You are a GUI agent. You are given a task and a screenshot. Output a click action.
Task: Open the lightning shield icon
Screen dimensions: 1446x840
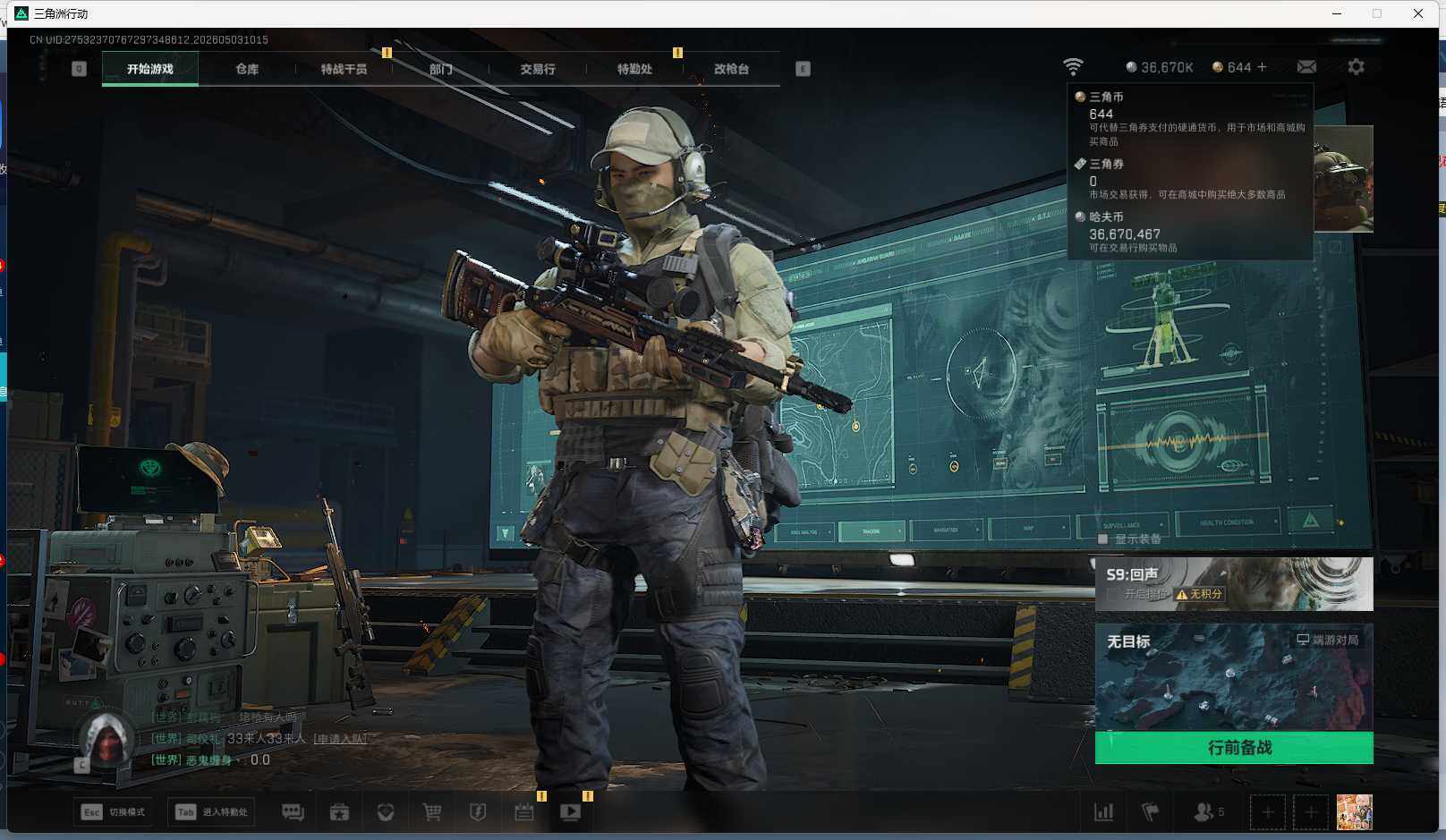(x=478, y=812)
